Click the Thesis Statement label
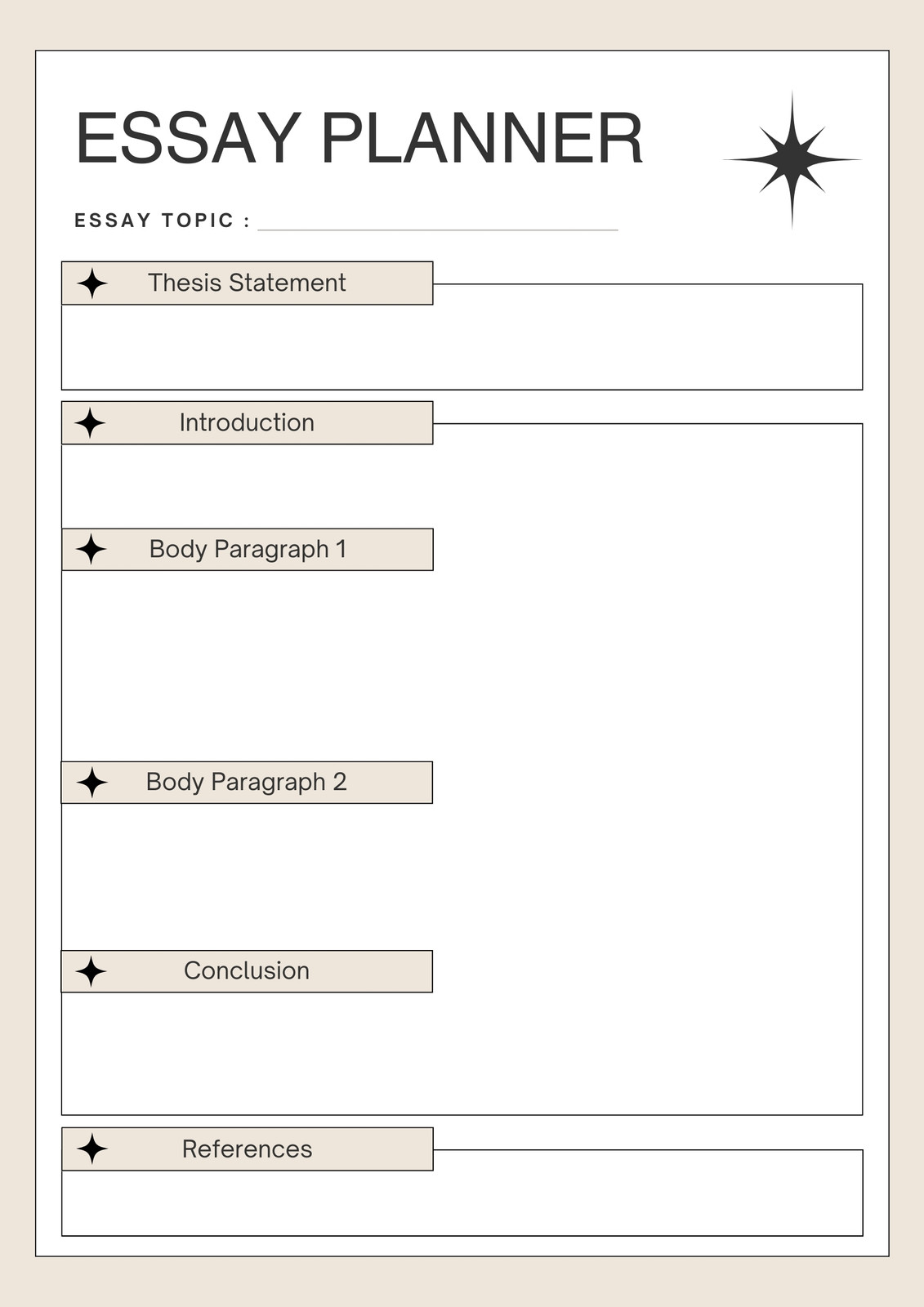 tap(247, 283)
